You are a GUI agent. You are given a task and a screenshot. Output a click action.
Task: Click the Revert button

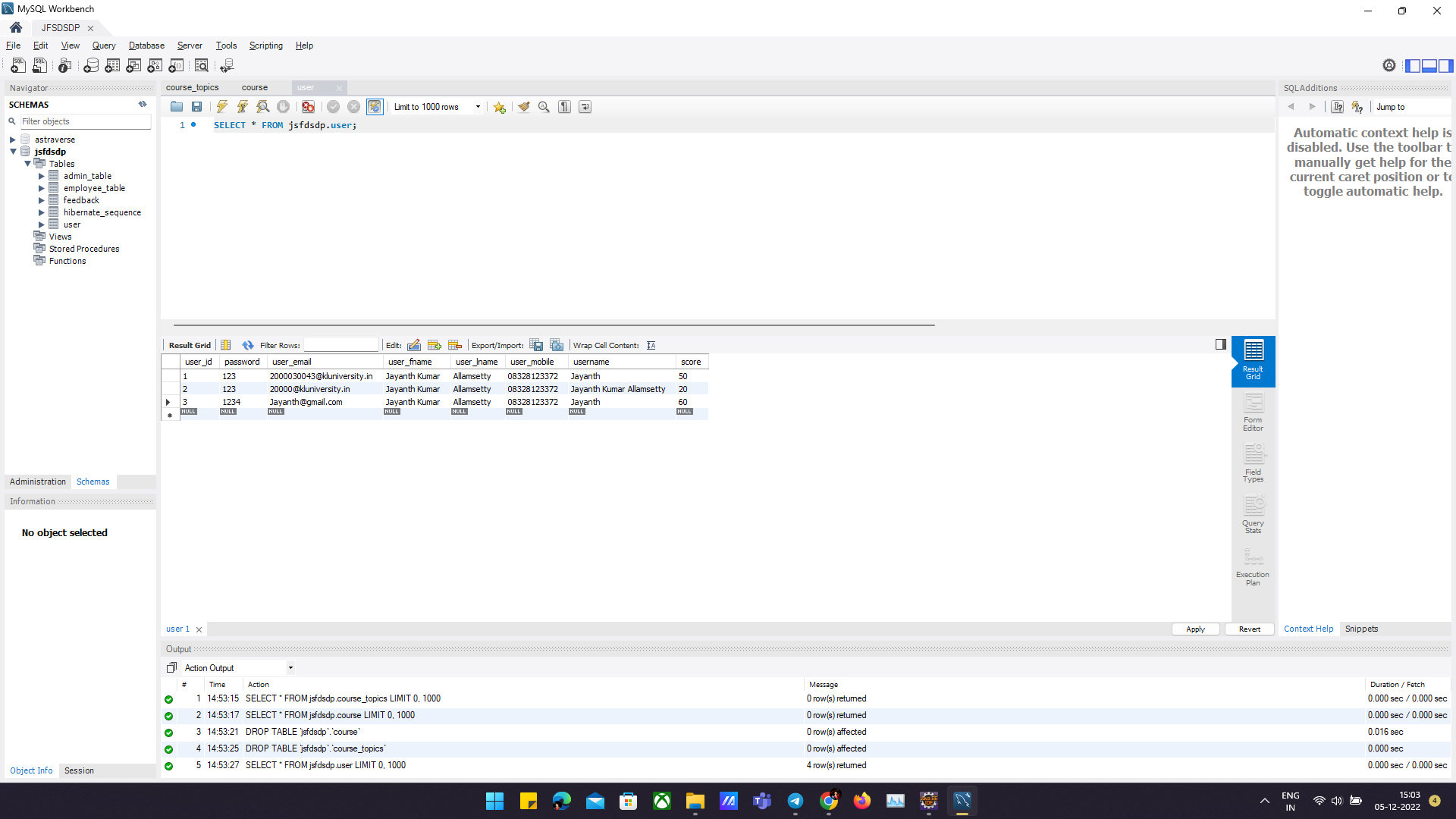pos(1249,629)
